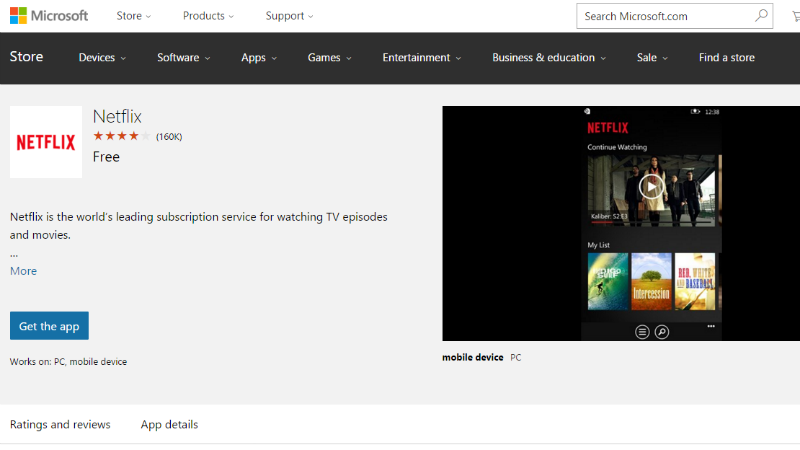The image size is (800, 450).
Task: Click the Free price label
Action: (106, 157)
